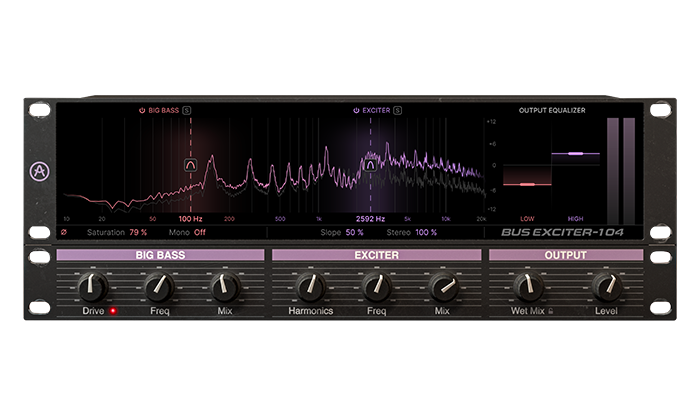The image size is (700, 400).
Task: Select the HIGH equalizer band handle
Action: (x=575, y=154)
